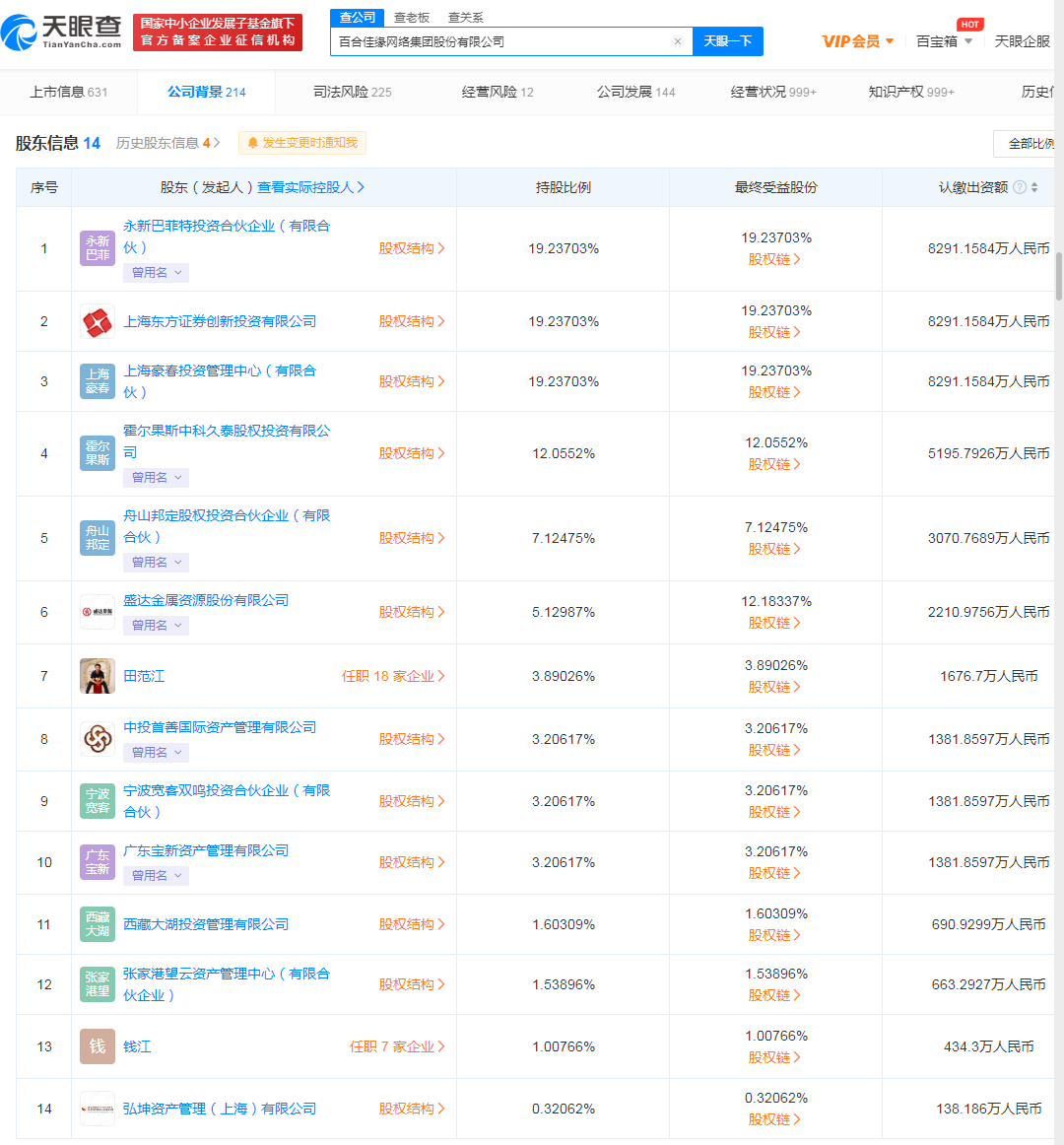Click the 张家港望 avatar icon
Screen dimensions: 1064x1145
98,984
